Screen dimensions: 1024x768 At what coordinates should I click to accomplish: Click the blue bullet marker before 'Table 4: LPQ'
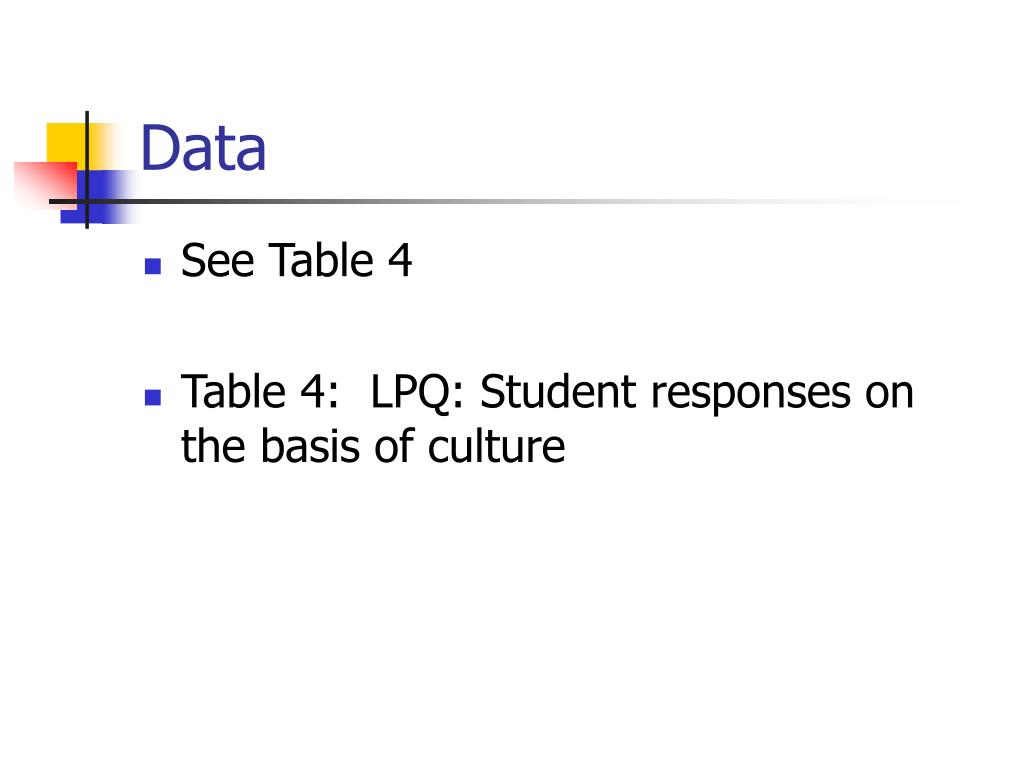[x=153, y=397]
